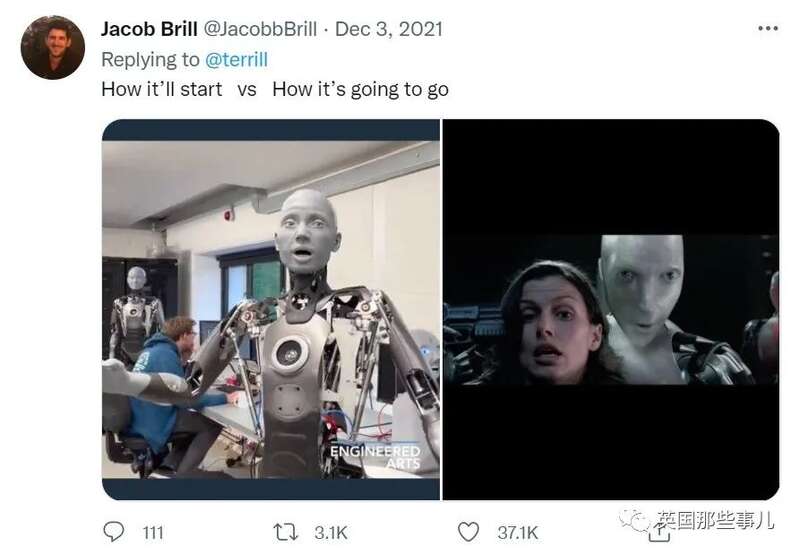Screen dimensions: 800x555
Task: Open Jacob Brill's profile avatar
Action: [x=53, y=47]
